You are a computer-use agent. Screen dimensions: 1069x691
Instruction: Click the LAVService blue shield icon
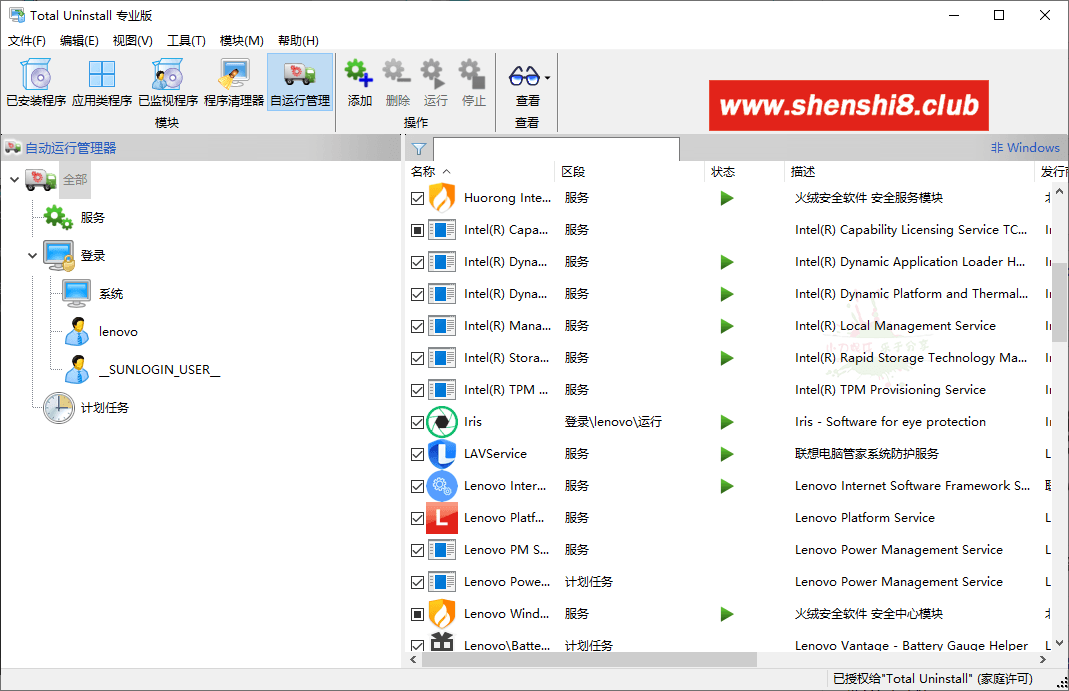click(x=442, y=454)
